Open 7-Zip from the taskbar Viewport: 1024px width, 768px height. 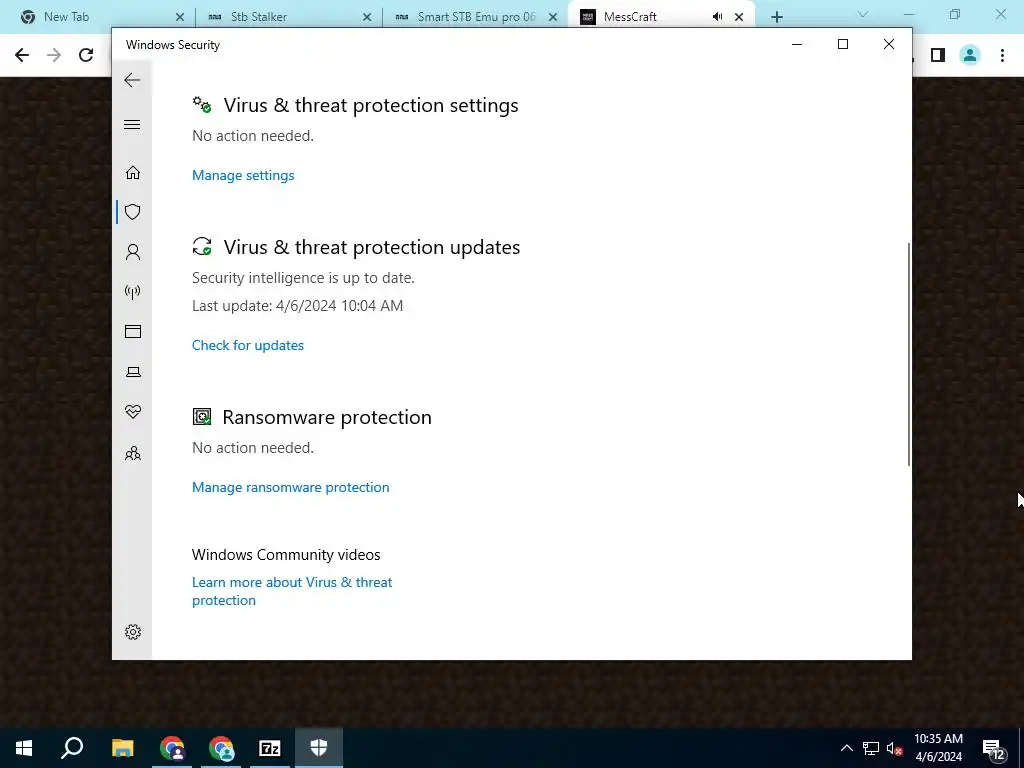270,748
